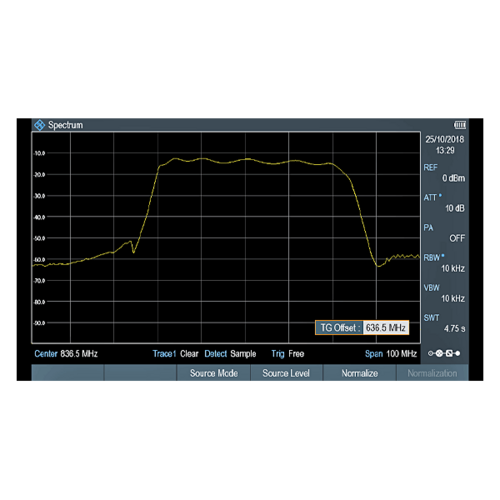
Task: Tap the REF 0 dBm parameter
Action: click(444, 173)
